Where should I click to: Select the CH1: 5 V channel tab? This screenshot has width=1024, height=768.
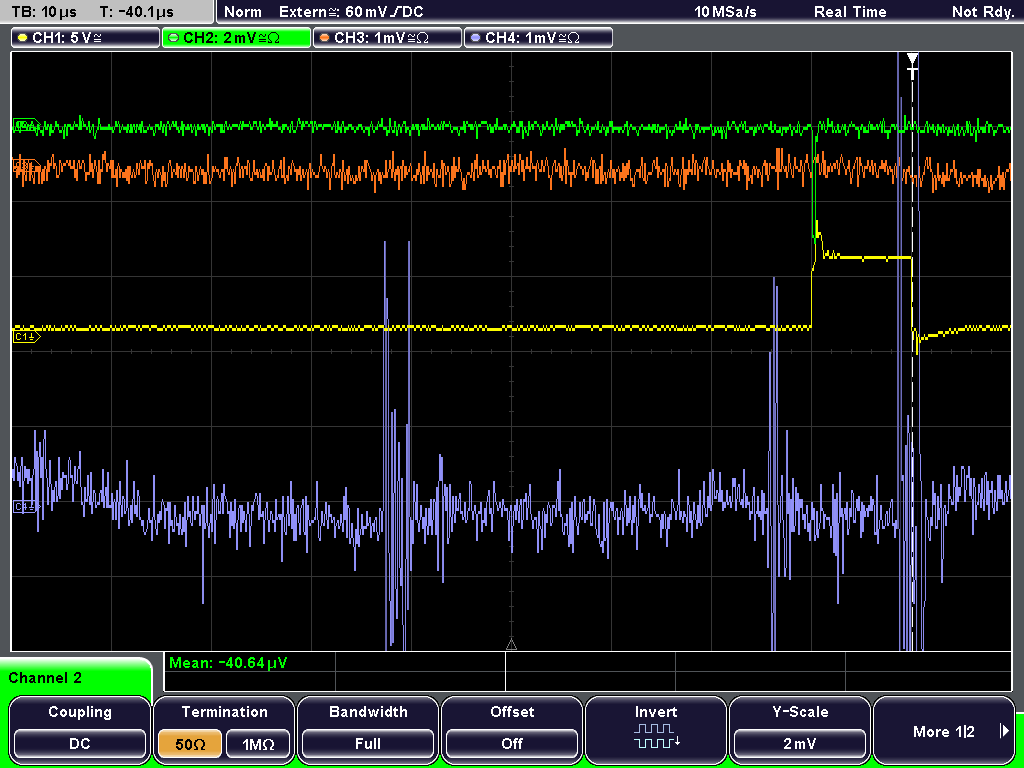[x=86, y=38]
